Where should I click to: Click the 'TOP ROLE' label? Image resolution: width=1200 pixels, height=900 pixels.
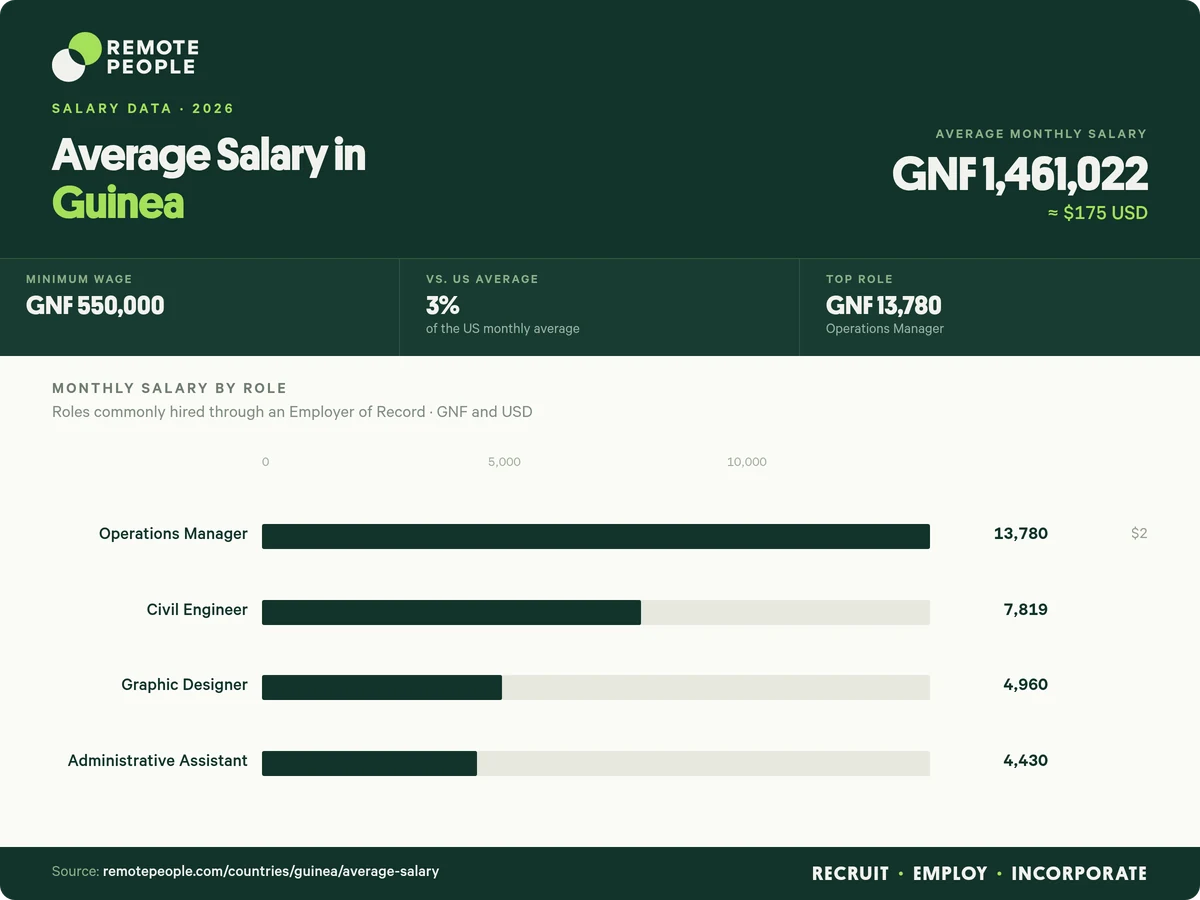pyautogui.click(x=859, y=279)
